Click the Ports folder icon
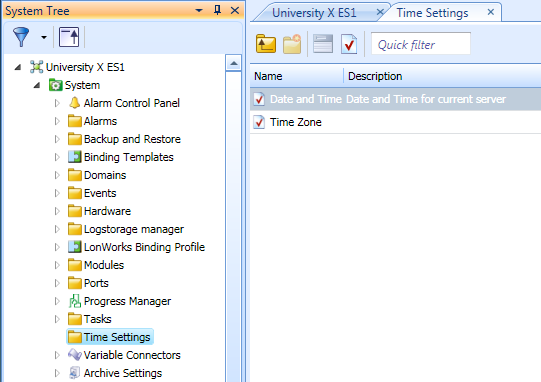 (x=75, y=283)
